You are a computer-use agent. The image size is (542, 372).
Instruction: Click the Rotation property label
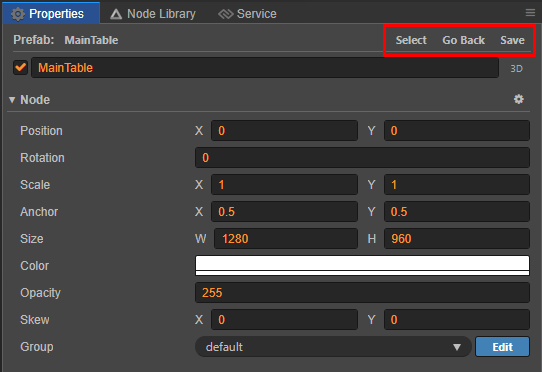click(x=42, y=158)
